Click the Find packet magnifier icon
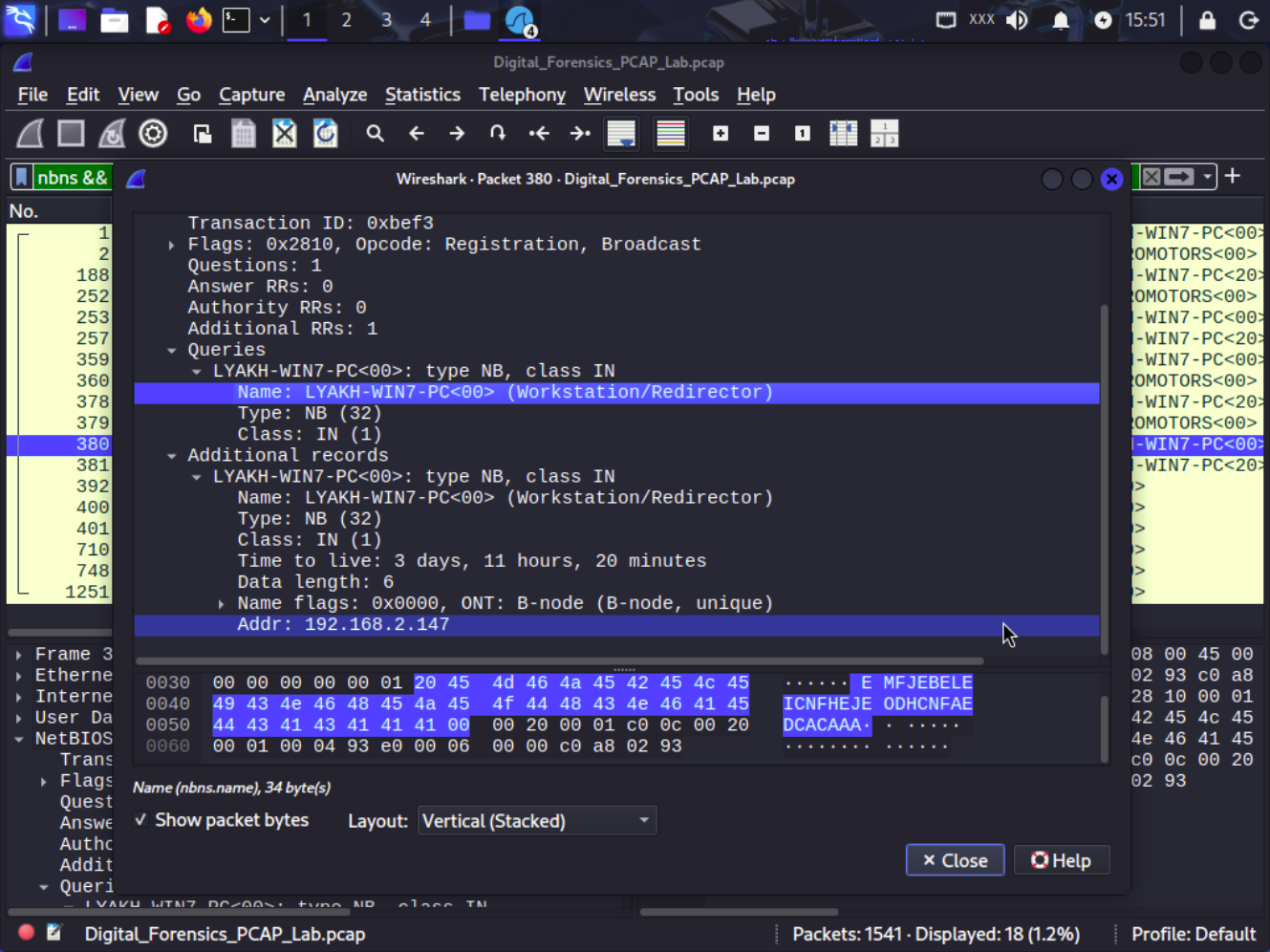The height and width of the screenshot is (952, 1270). click(x=375, y=134)
